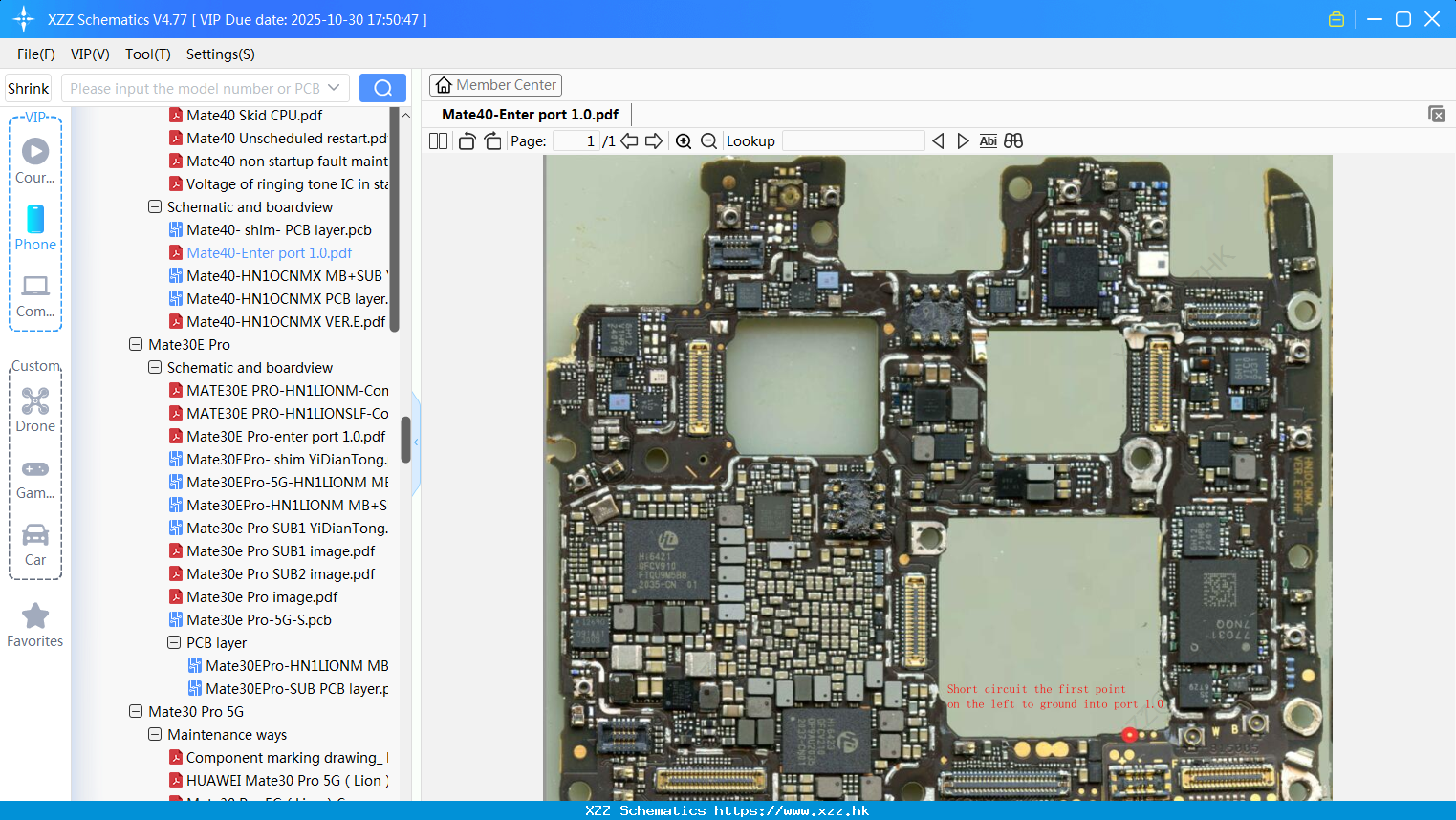Open Mate30e Pro SUB2 image.pdf
Viewport: 1456px width, 820px height.
(x=280, y=574)
